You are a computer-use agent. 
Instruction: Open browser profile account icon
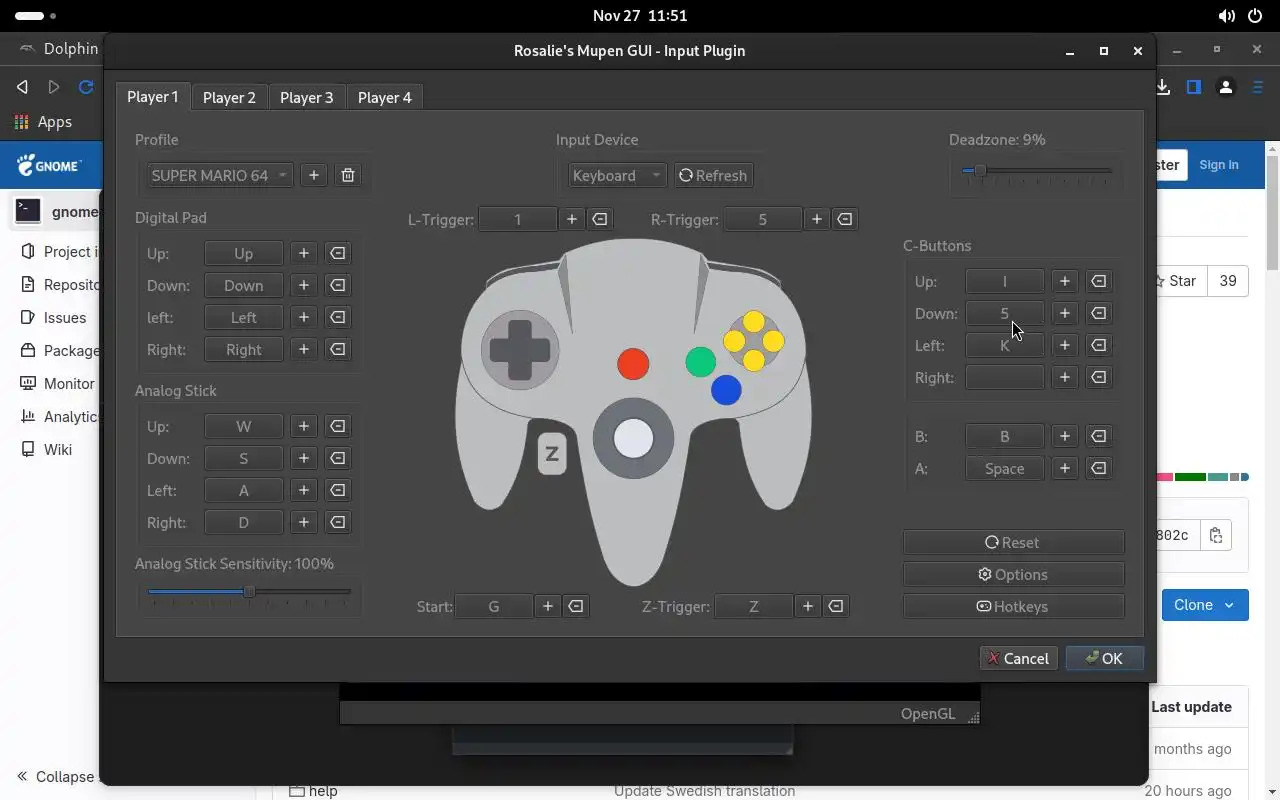[1226, 87]
